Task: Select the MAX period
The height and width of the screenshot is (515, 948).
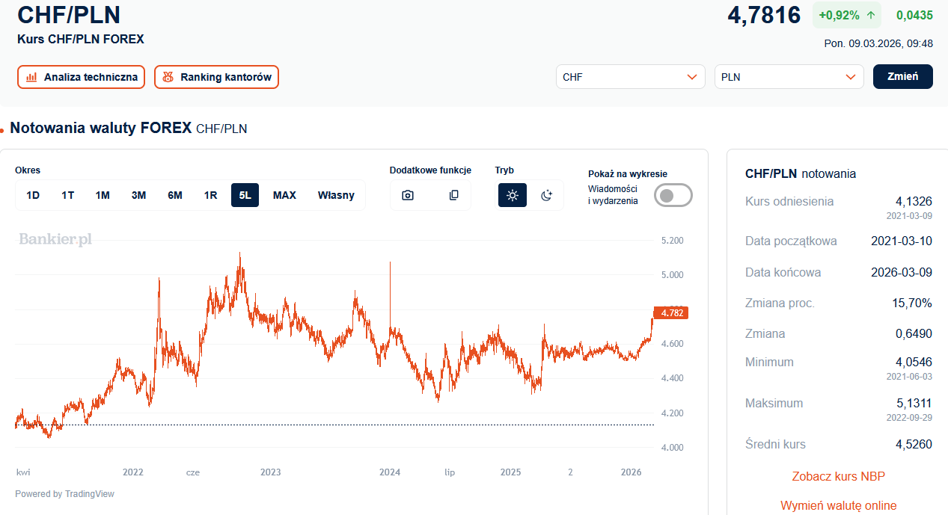Action: 284,195
